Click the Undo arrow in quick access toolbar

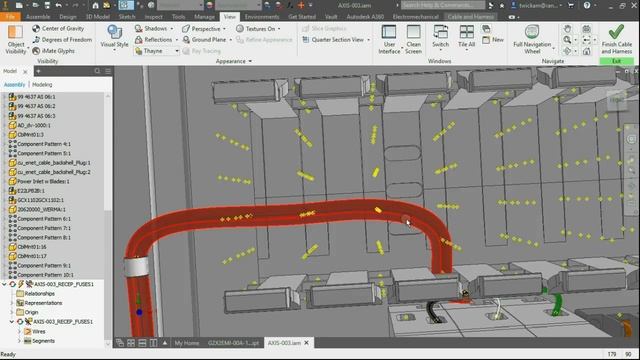click(59, 5)
